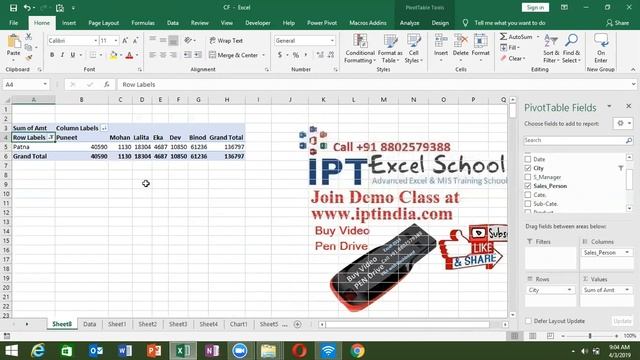Screen dimensions: 640x360
Task: Switch to the Insert ribbon tab
Action: click(69, 23)
